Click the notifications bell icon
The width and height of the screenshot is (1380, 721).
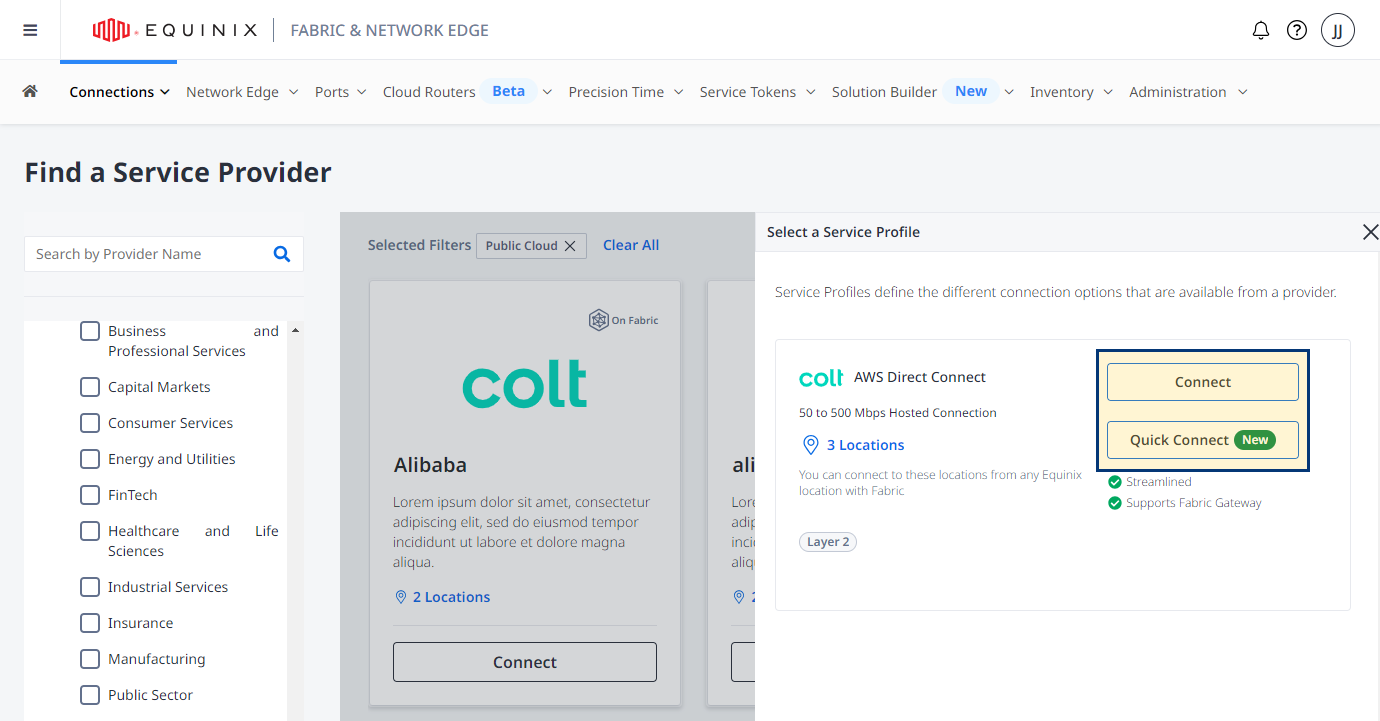coord(1261,30)
